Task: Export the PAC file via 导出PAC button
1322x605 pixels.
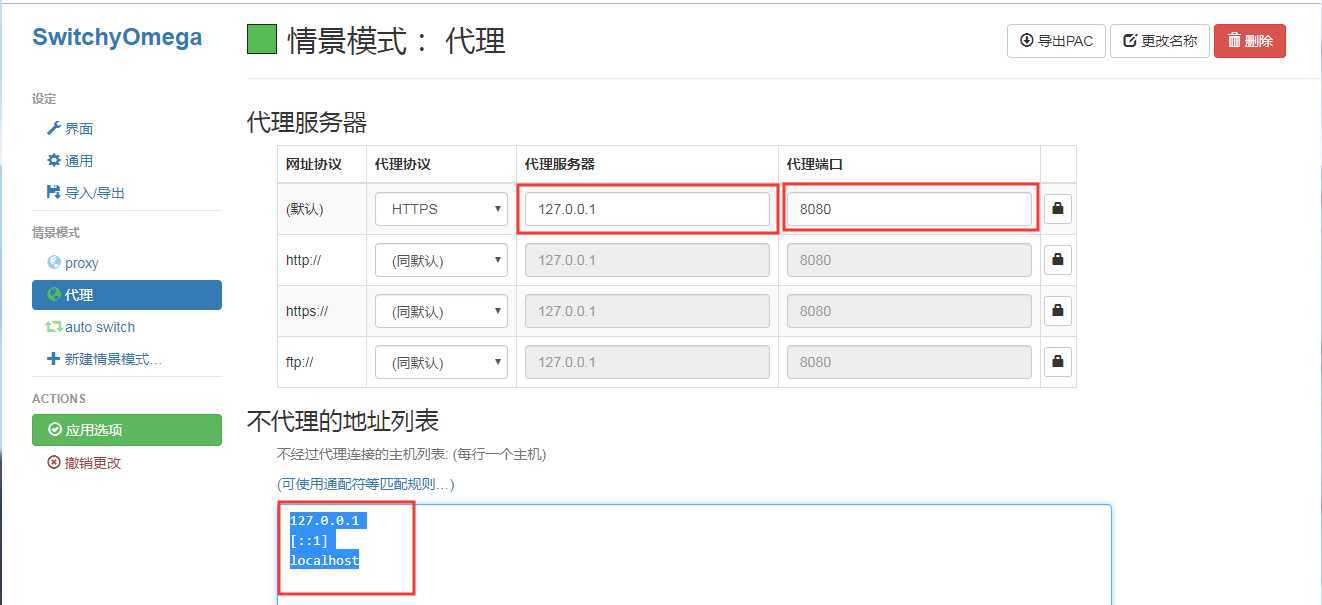Action: pos(1056,41)
